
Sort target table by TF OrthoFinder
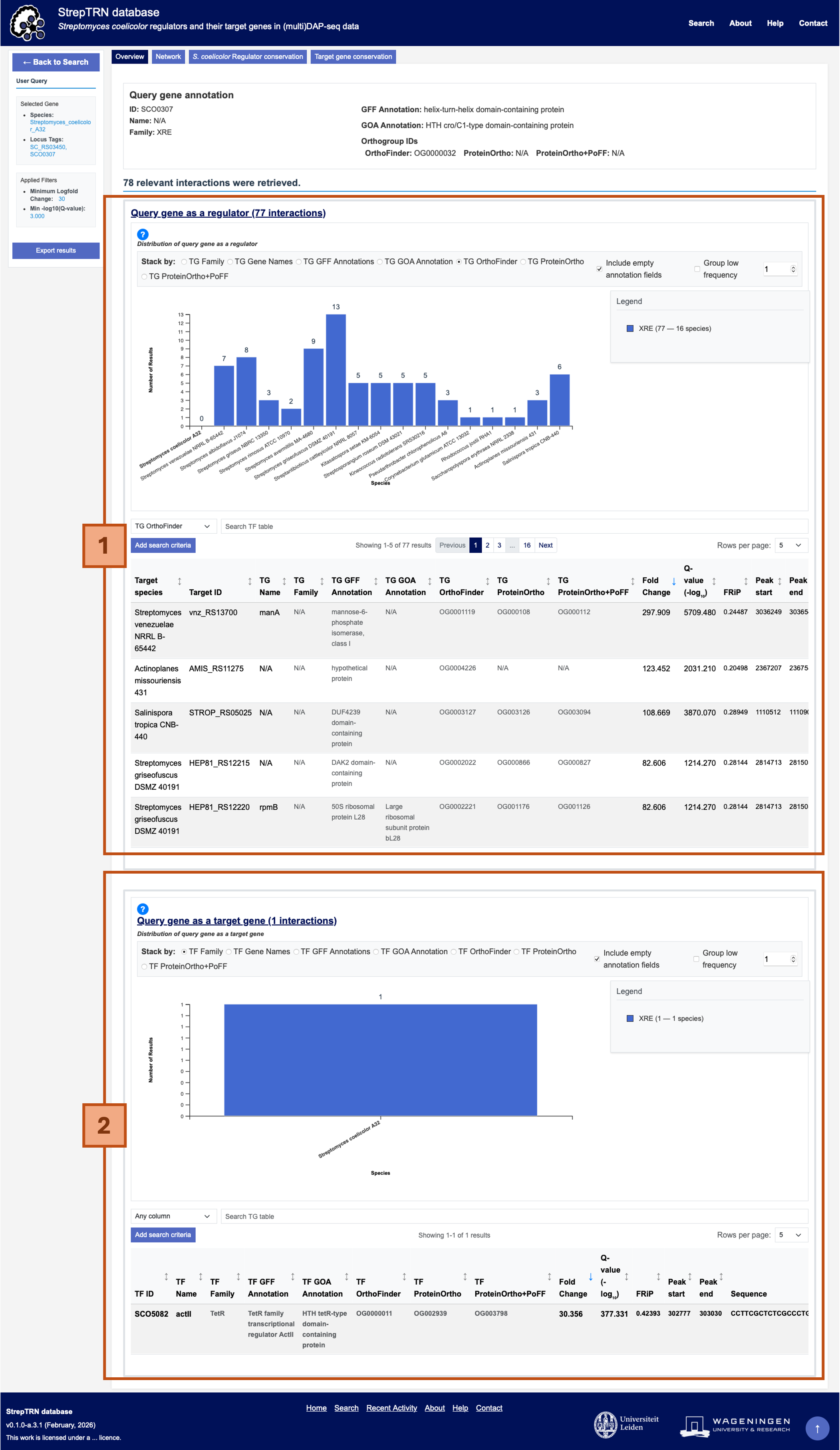point(404,1277)
